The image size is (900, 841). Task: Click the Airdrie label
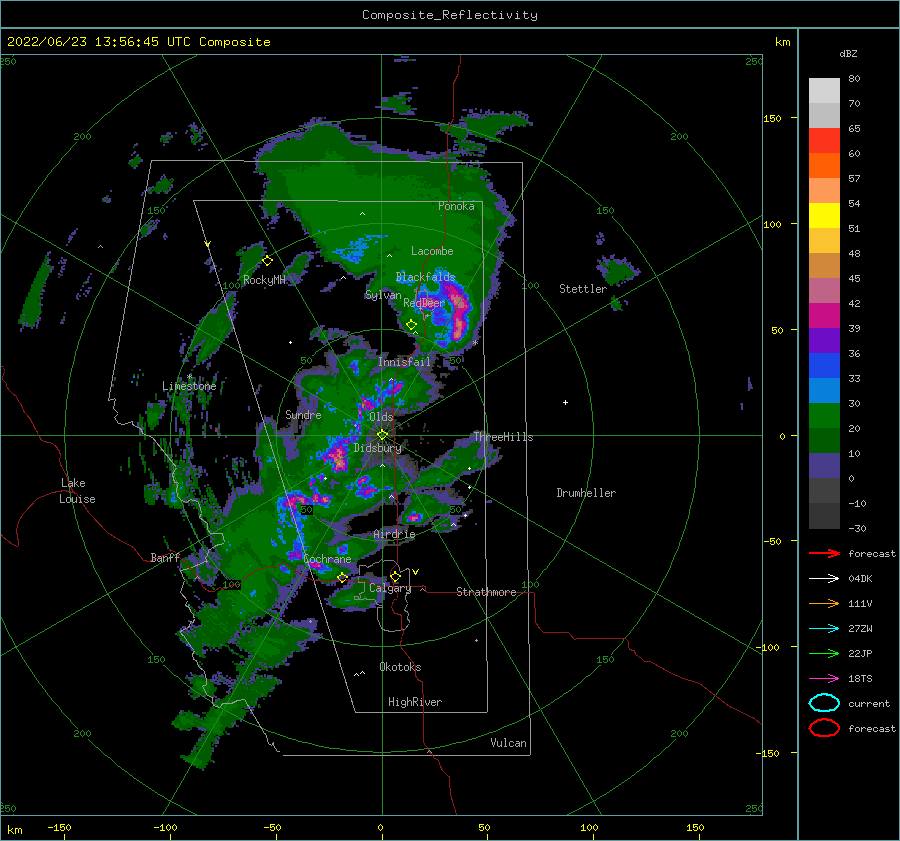point(394,534)
